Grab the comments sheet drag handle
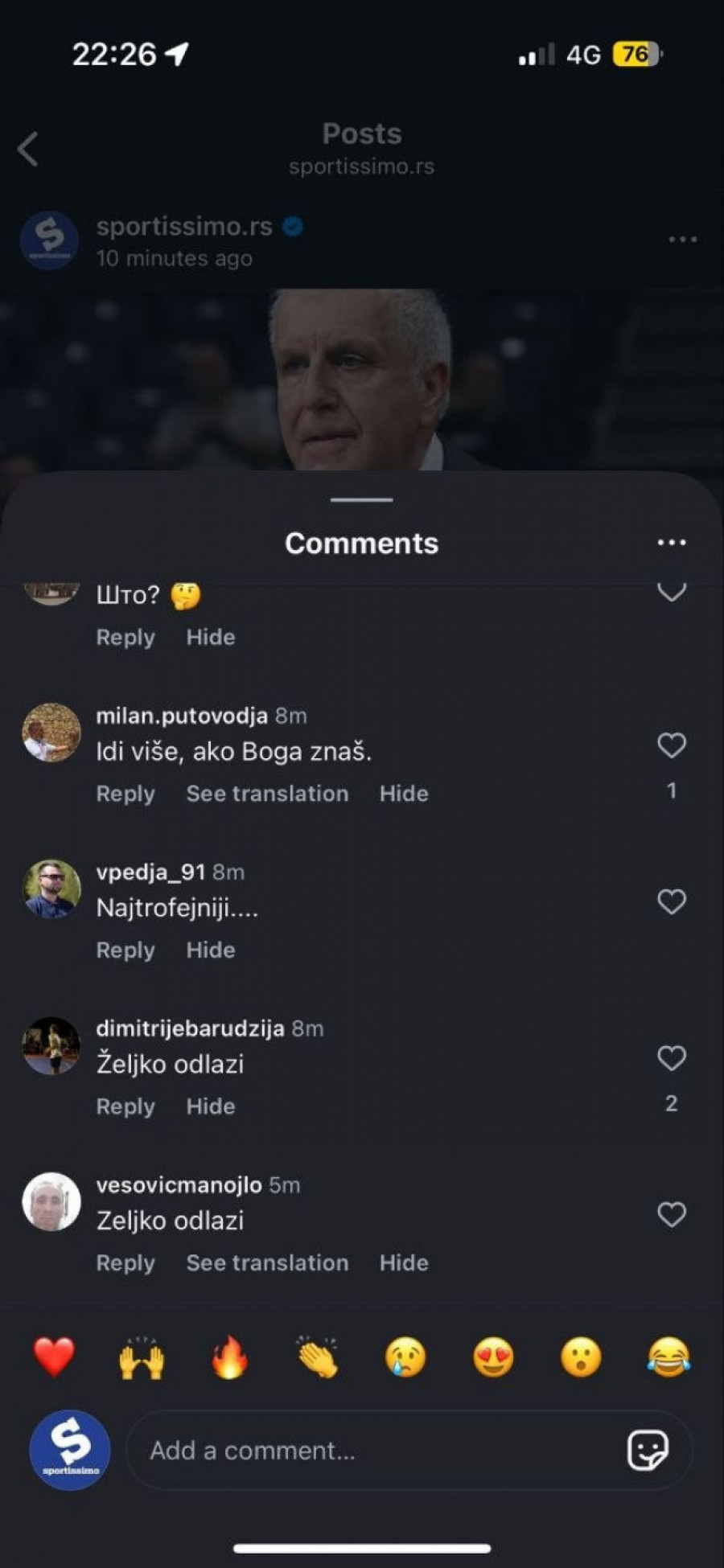Viewport: 724px width, 1568px height. tap(362, 499)
